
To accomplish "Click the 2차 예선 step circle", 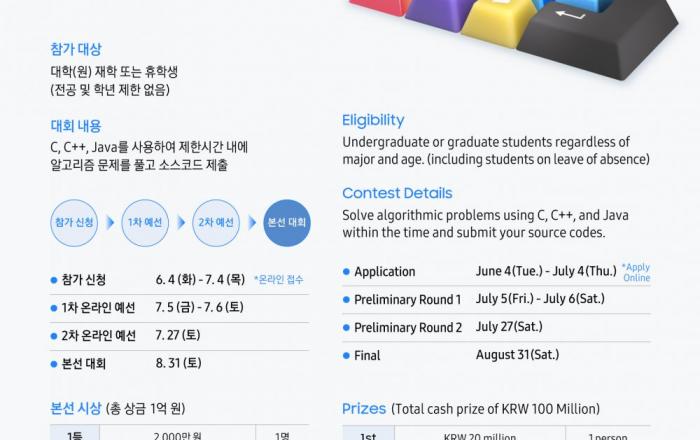I will click(216, 223).
